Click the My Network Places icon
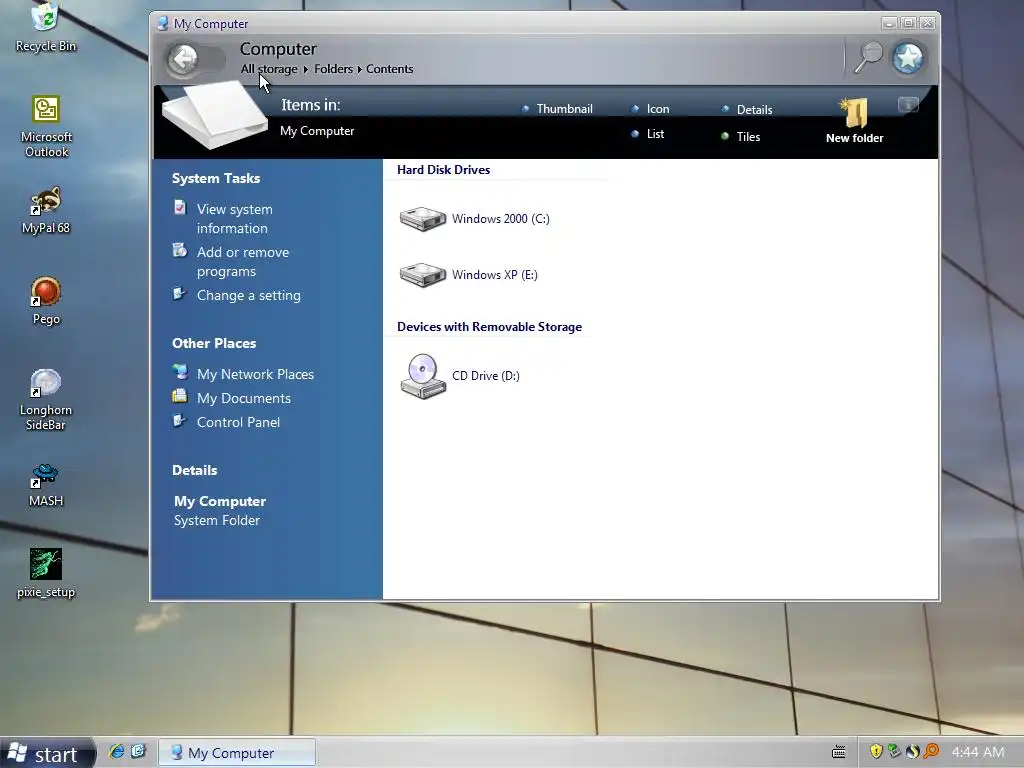Viewport: 1024px width, 768px height. [x=180, y=372]
